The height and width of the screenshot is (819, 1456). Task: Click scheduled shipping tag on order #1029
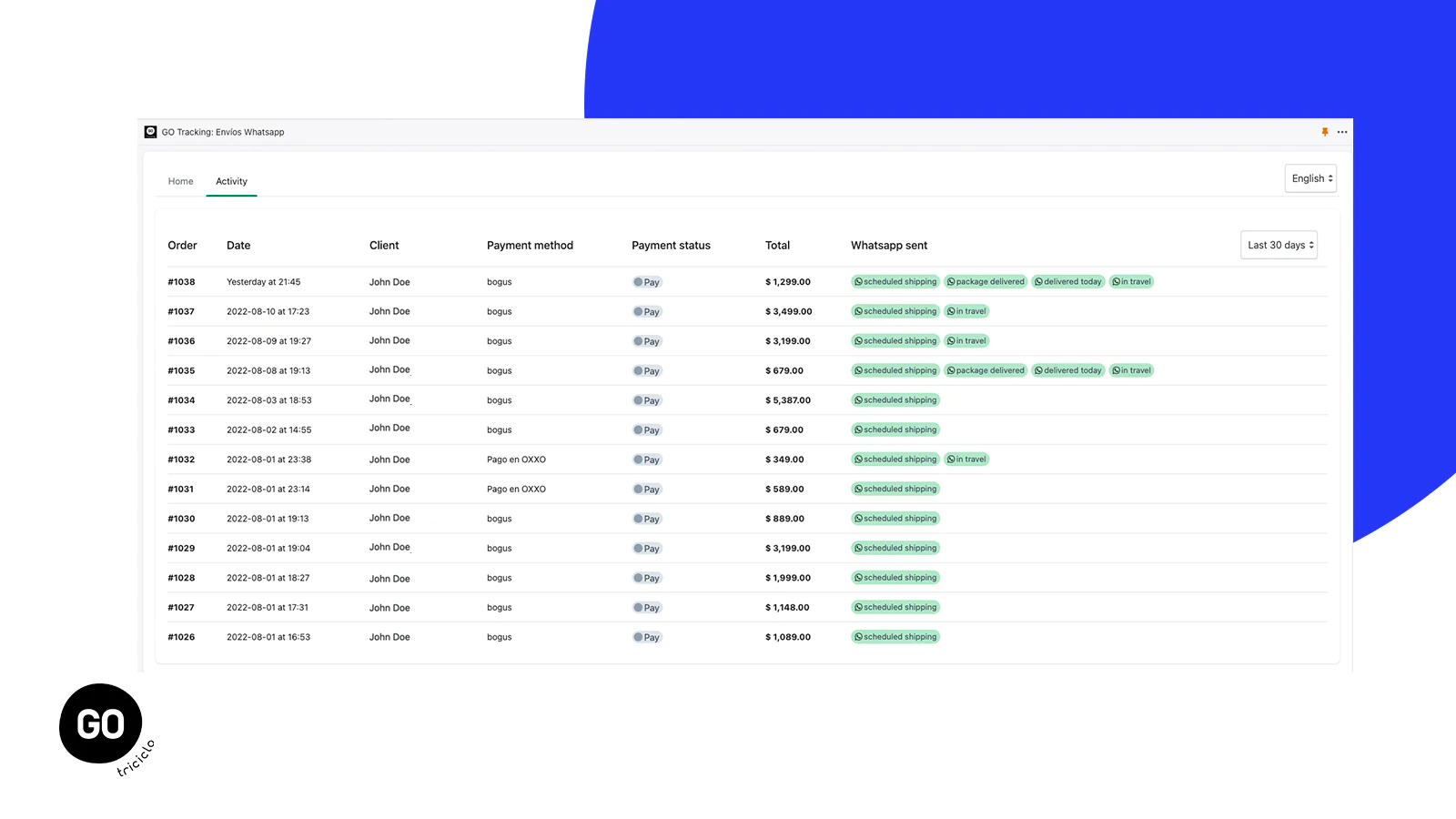coord(895,548)
